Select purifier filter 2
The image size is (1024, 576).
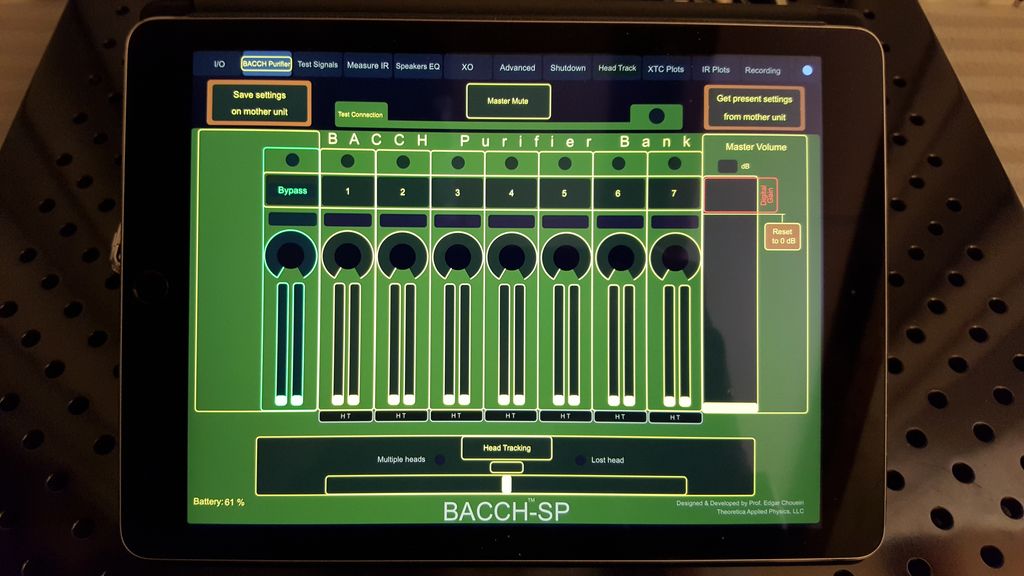pyautogui.click(x=402, y=193)
